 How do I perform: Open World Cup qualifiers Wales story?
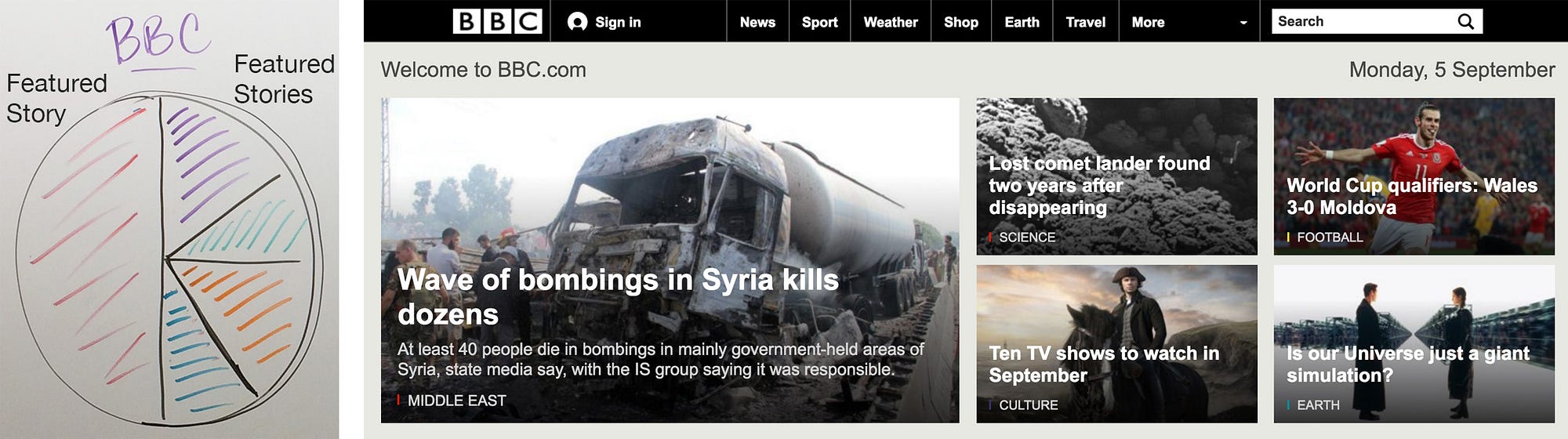(x=1414, y=176)
